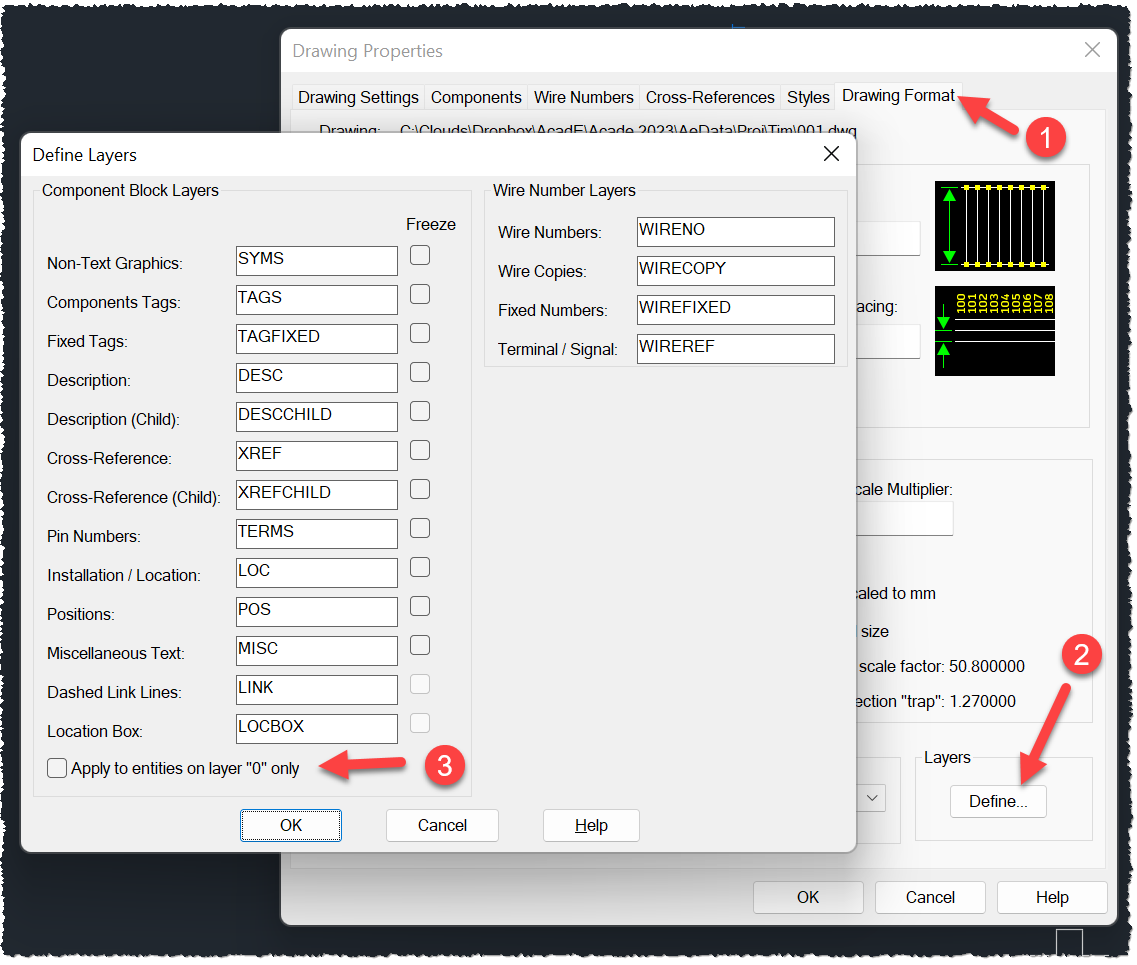Open Help in Drawing Properties window
The image size is (1137, 965).
(1052, 898)
